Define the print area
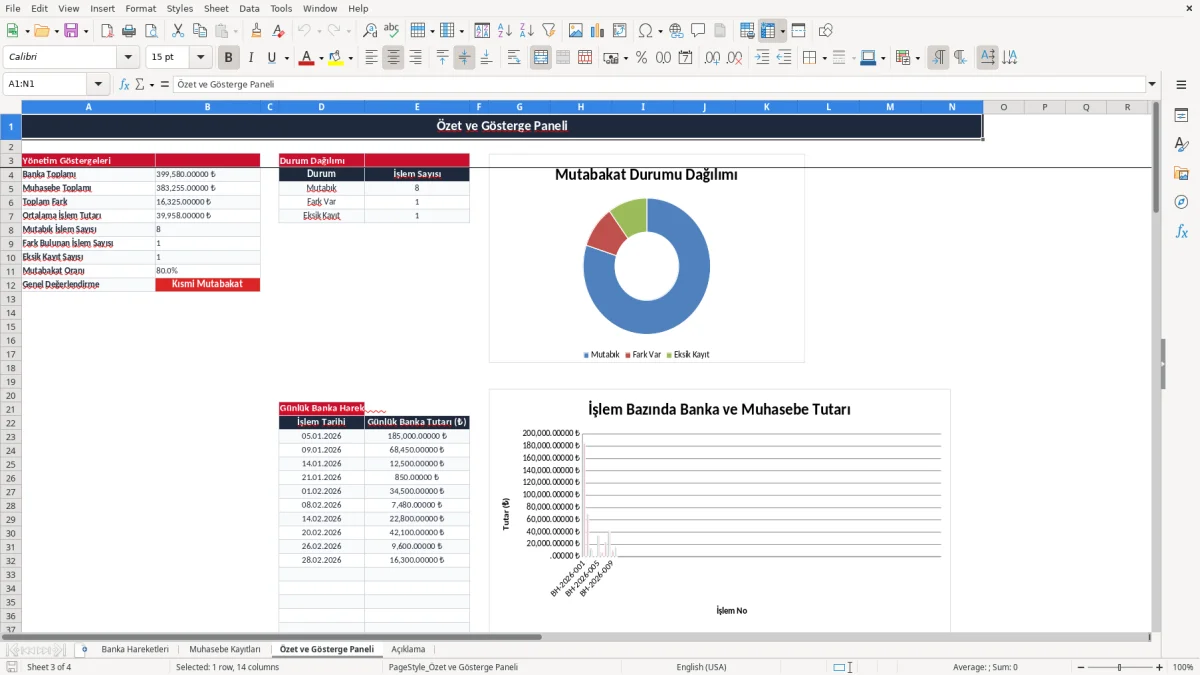 748,31
